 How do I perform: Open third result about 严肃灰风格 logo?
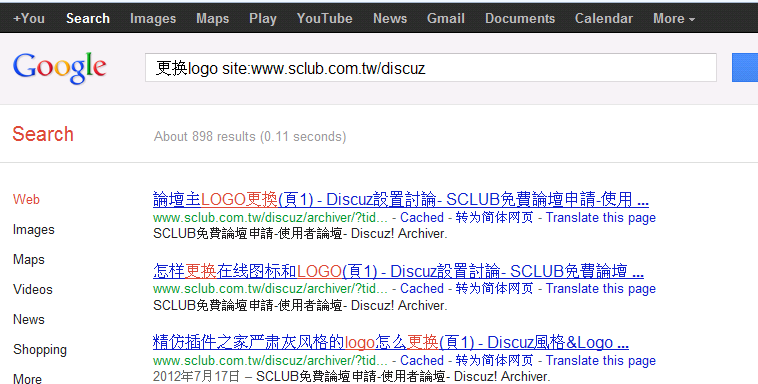[x=391, y=342]
